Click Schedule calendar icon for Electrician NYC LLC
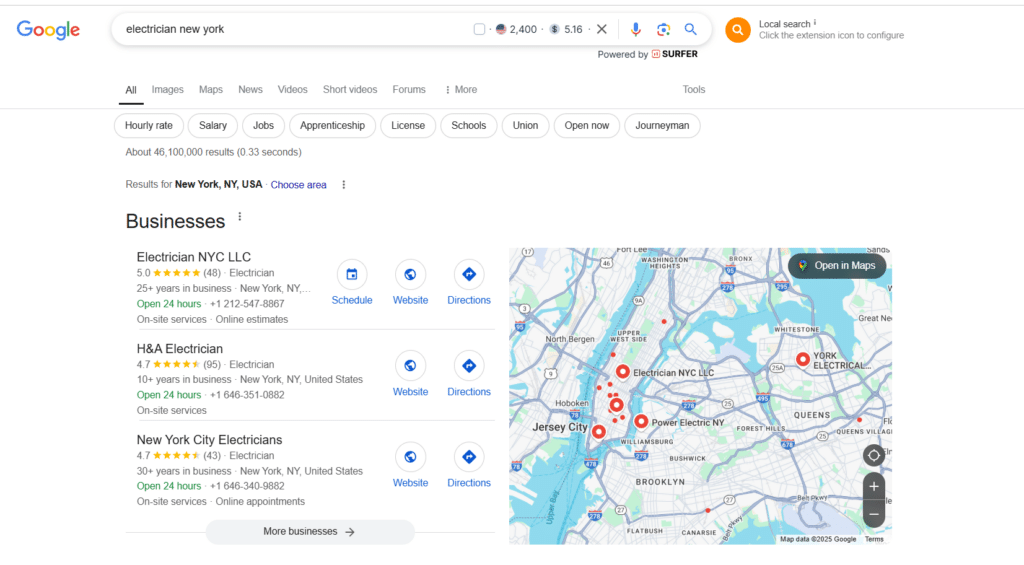The image size is (1024, 565). point(352,274)
